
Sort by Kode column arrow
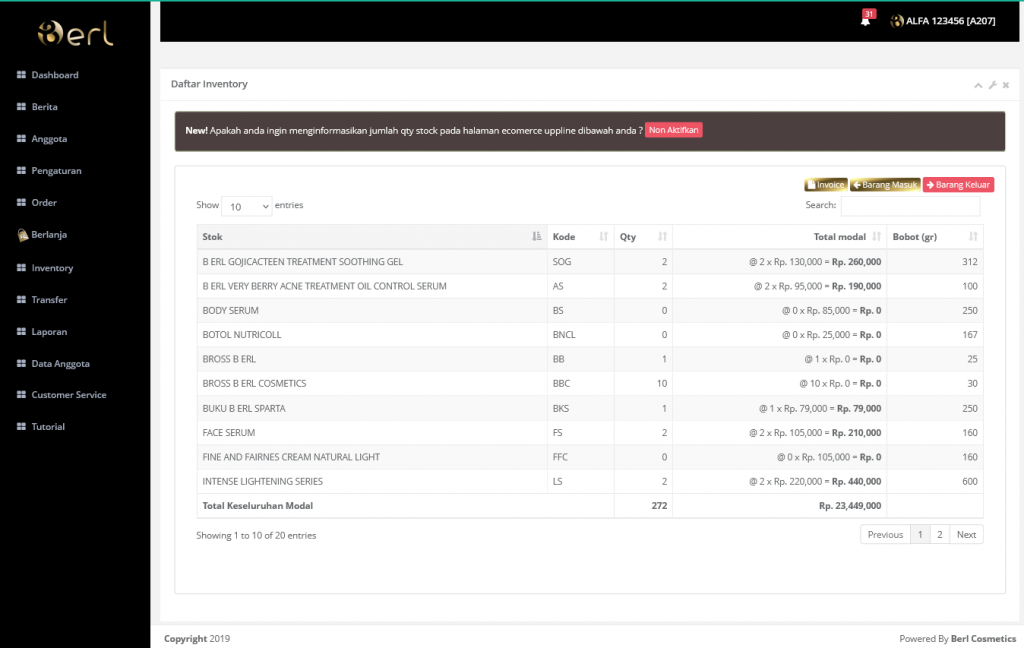[x=603, y=237]
